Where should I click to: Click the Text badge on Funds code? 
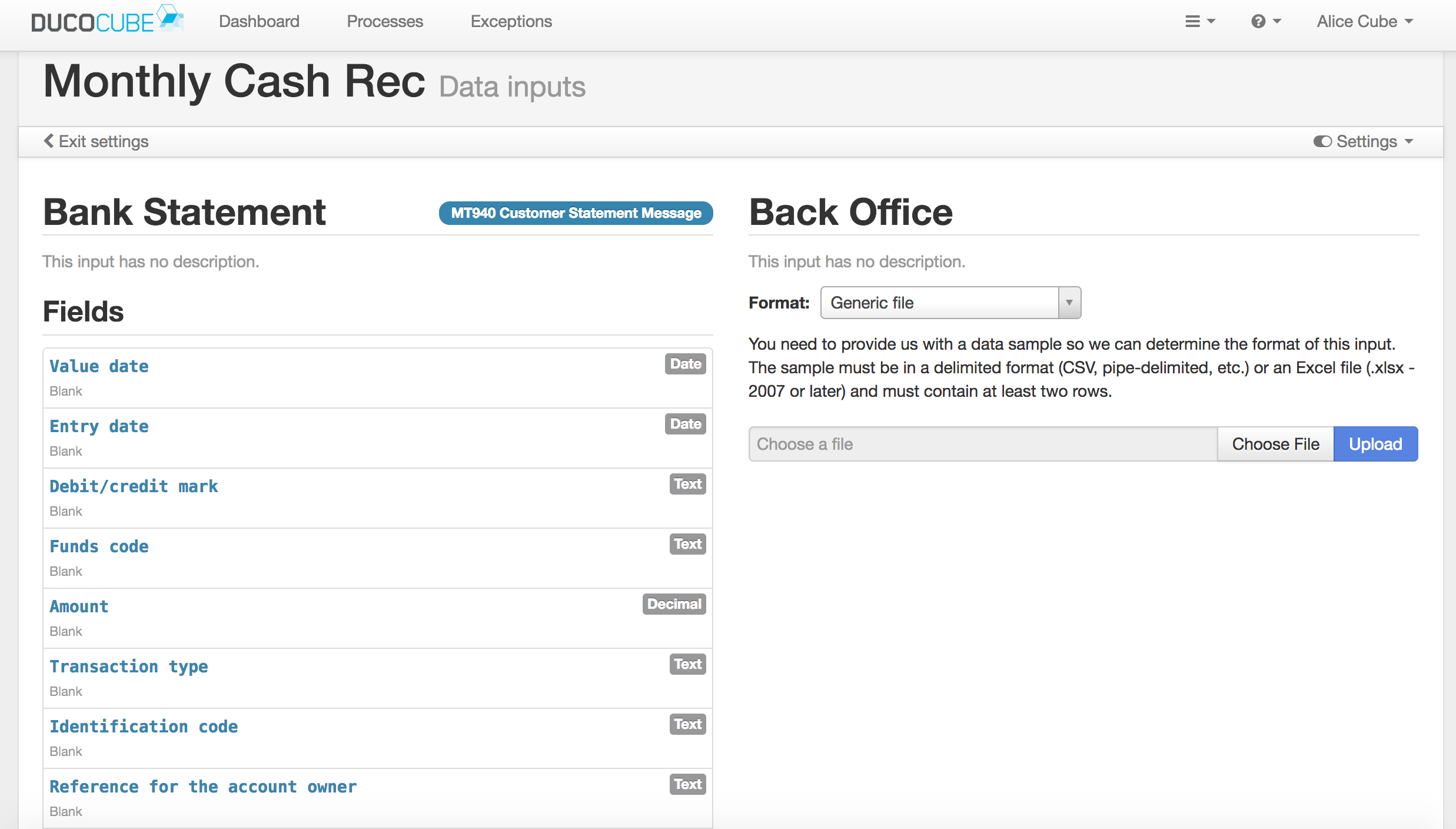point(687,544)
